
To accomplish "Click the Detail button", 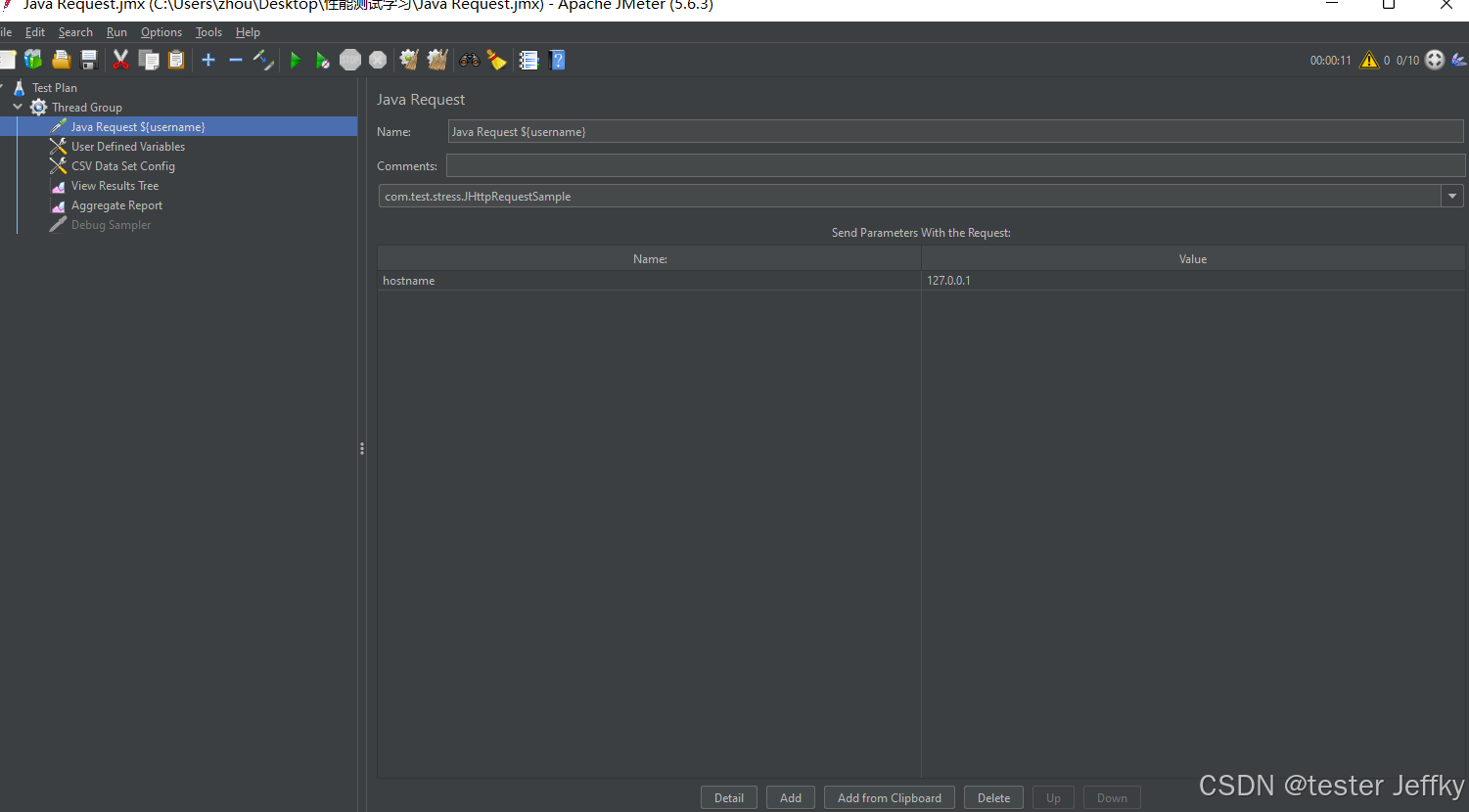I will pyautogui.click(x=729, y=798).
